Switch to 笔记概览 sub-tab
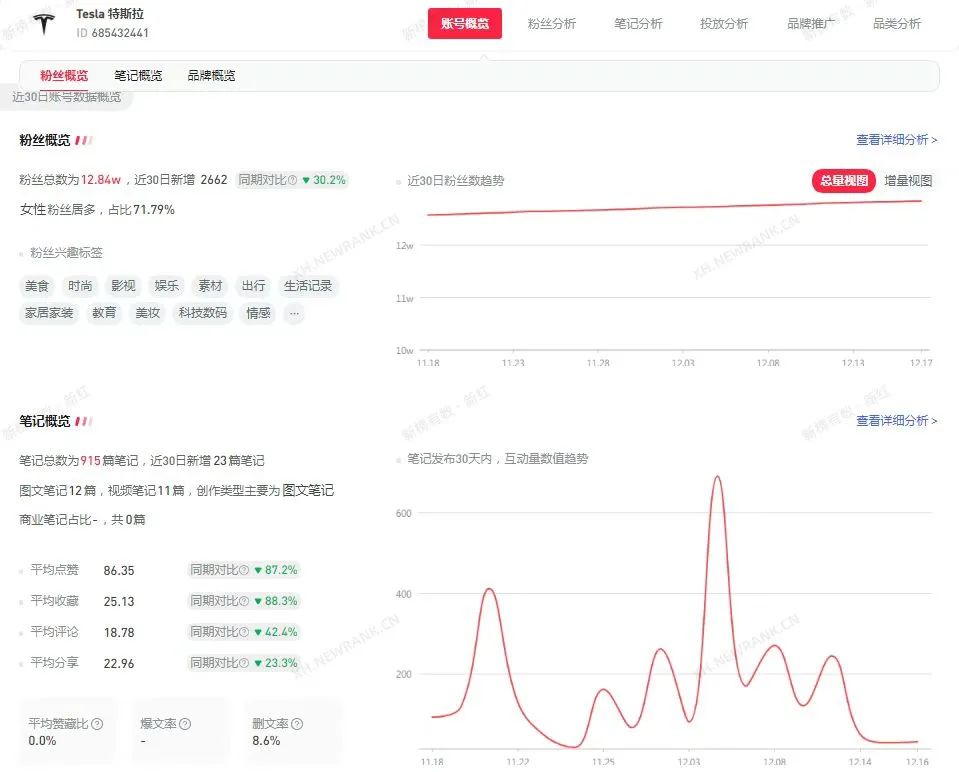 (138, 76)
